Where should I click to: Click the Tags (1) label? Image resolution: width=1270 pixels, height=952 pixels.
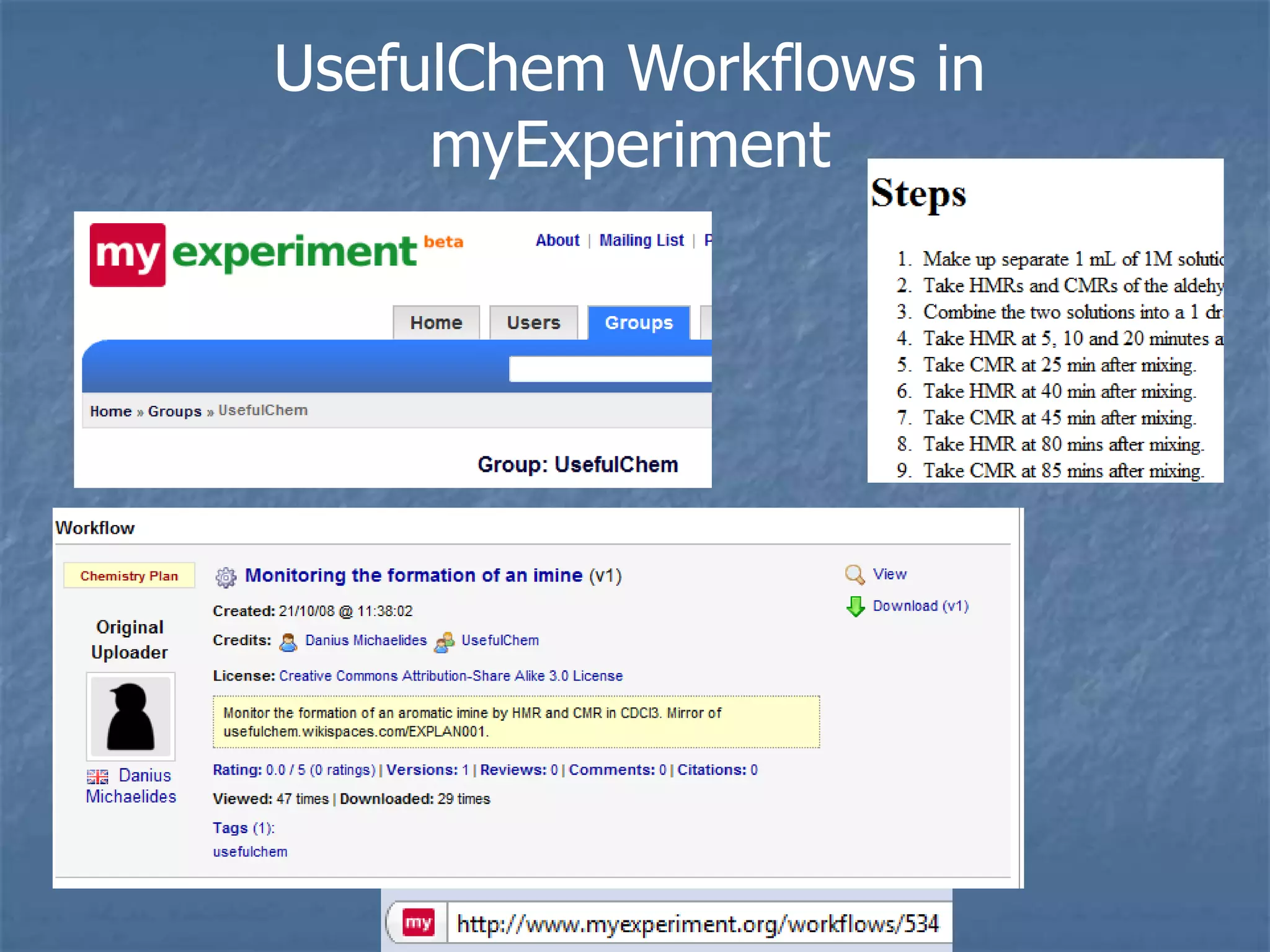click(x=244, y=828)
